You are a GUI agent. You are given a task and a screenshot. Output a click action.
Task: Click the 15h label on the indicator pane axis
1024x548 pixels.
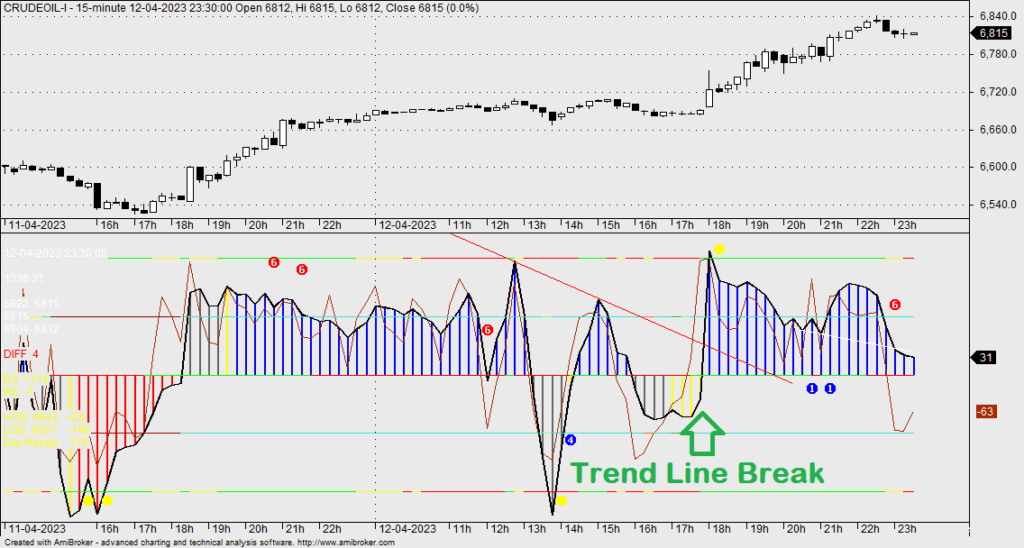(611, 528)
